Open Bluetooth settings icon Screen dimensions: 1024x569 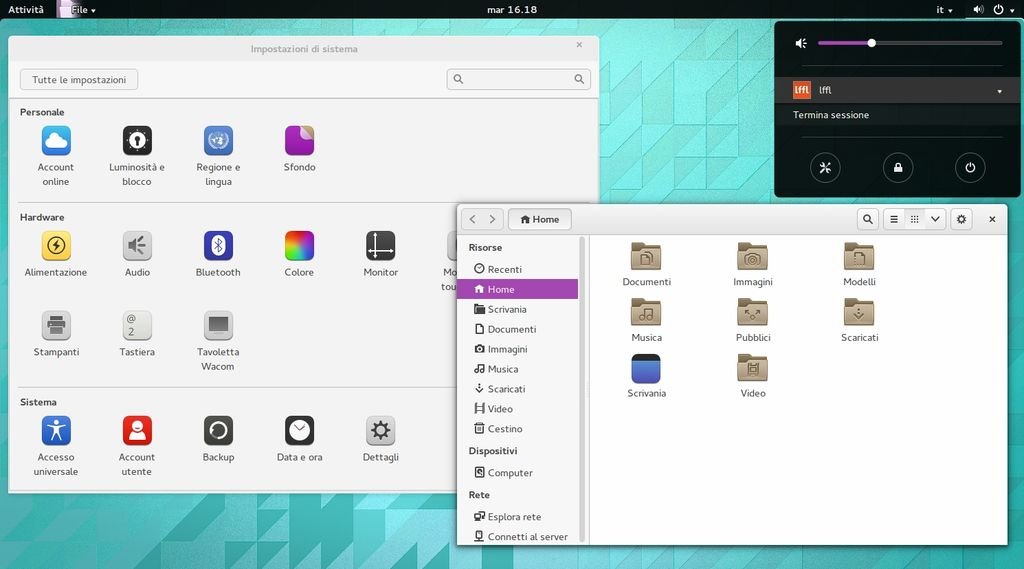click(218, 246)
